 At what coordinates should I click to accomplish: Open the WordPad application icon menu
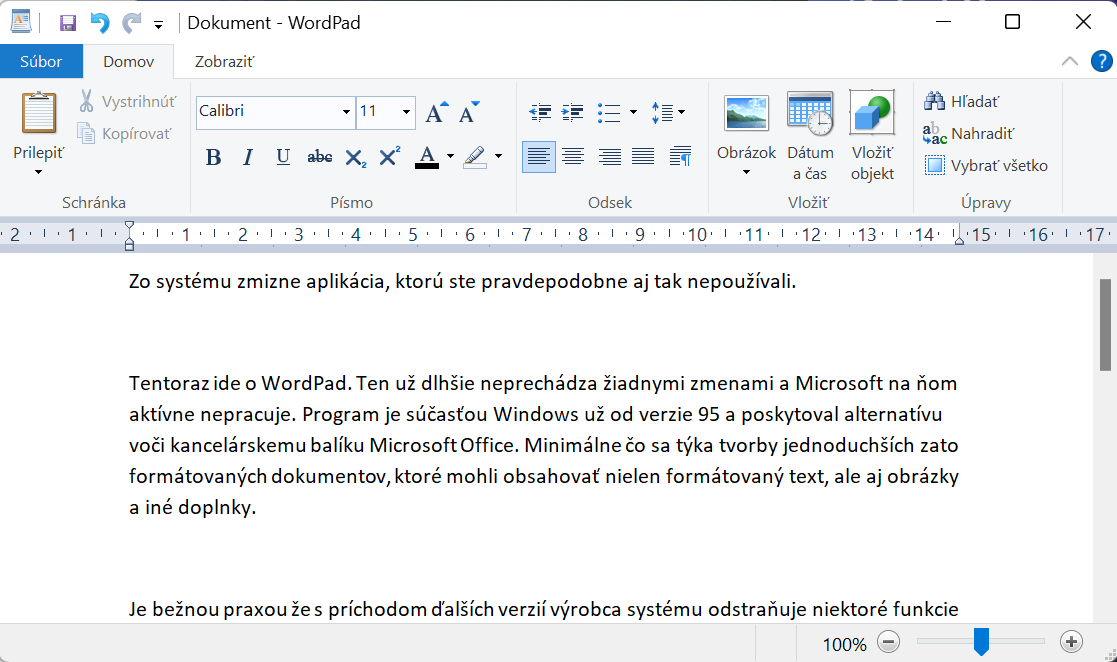tap(21, 22)
